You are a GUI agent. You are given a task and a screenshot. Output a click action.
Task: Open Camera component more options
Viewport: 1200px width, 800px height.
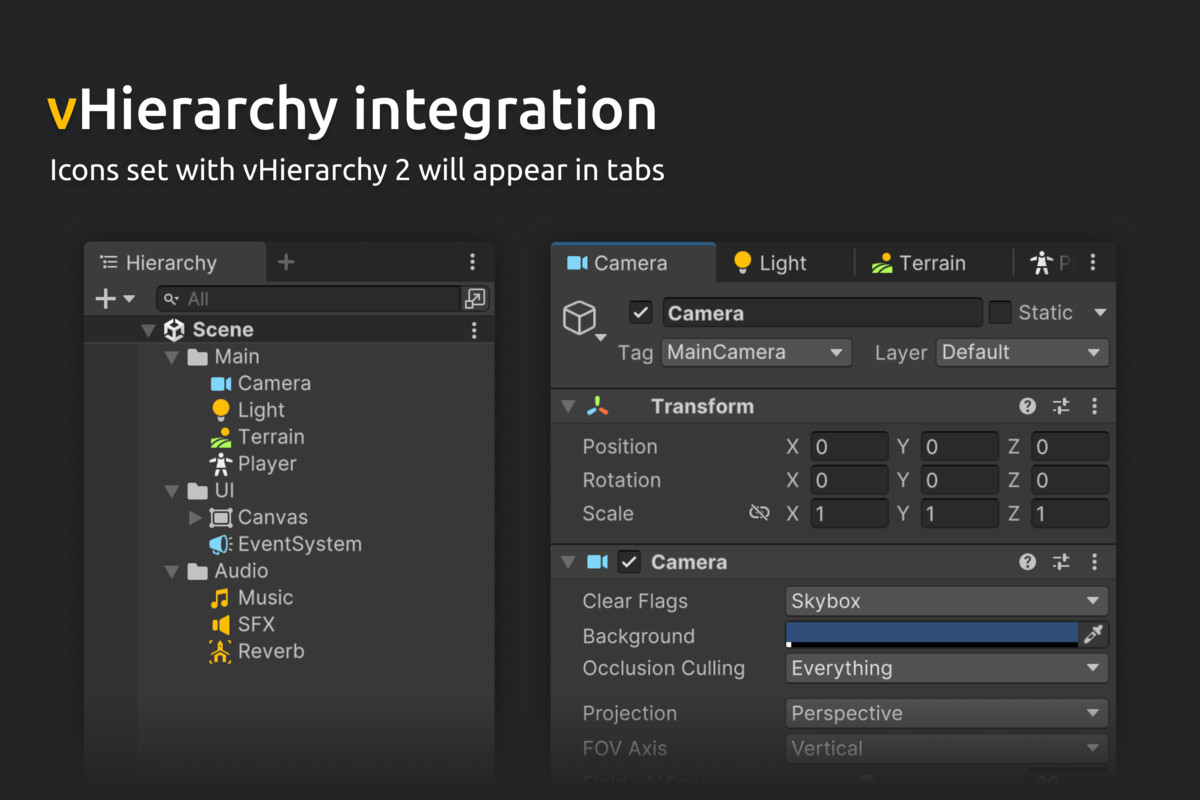(x=1094, y=562)
